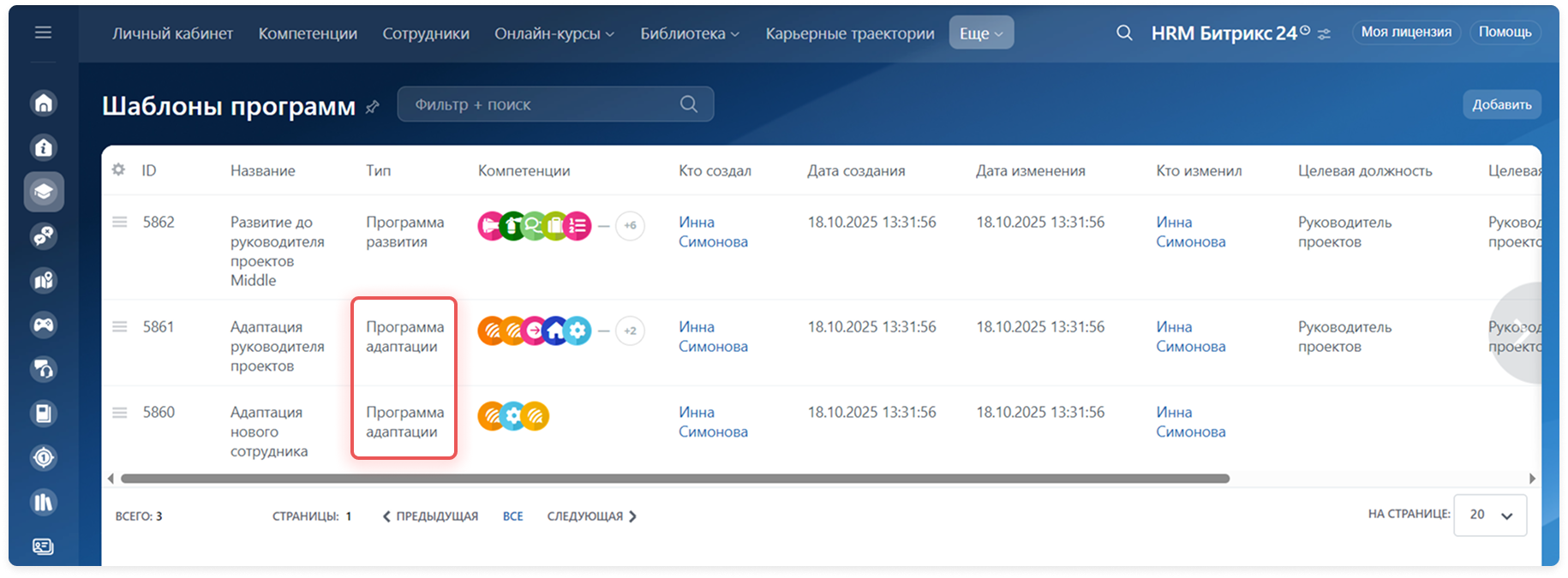
Task: Open table settings gear icon
Action: coord(118,170)
